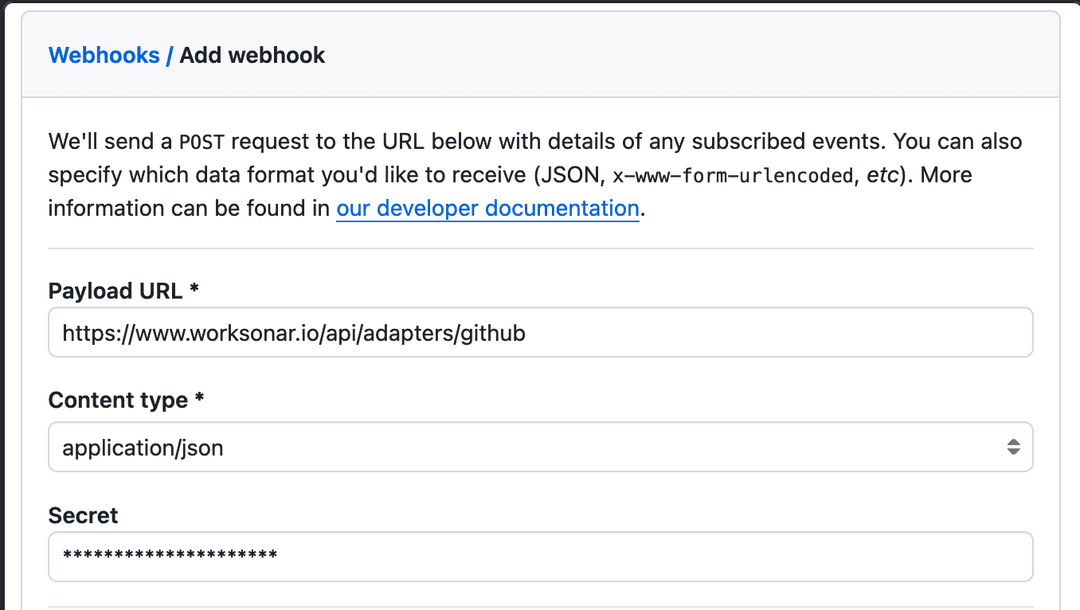Click the Secret field label
1080x610 pixels.
(x=82, y=515)
